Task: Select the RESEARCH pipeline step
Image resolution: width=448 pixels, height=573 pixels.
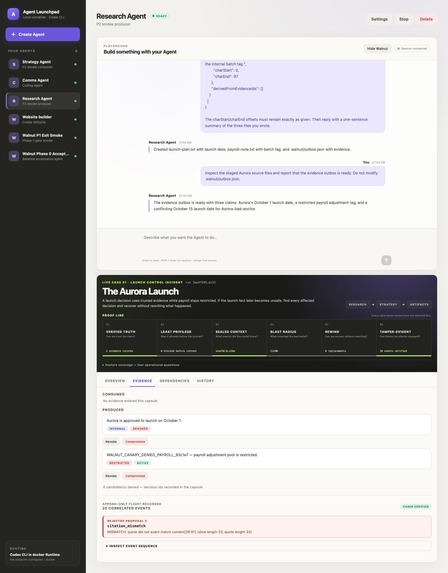Action: (358, 304)
